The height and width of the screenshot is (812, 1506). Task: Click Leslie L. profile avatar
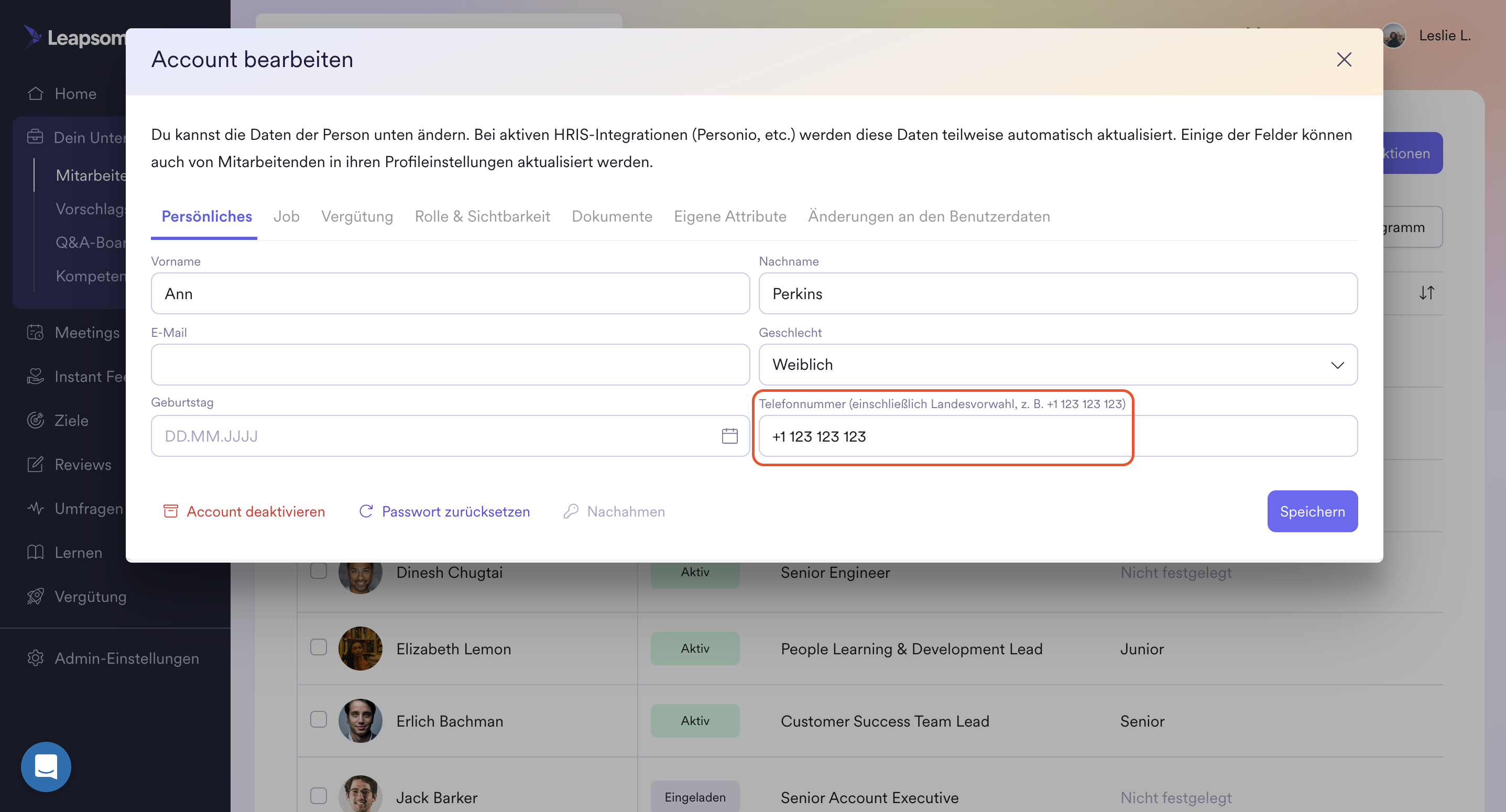tap(1394, 36)
